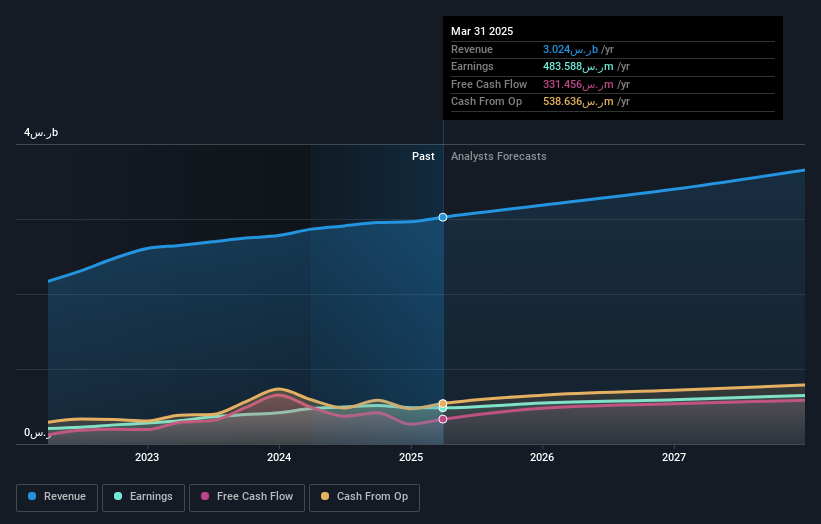
Task: Click the pink Free Cash Flow data point
Action: point(443,419)
